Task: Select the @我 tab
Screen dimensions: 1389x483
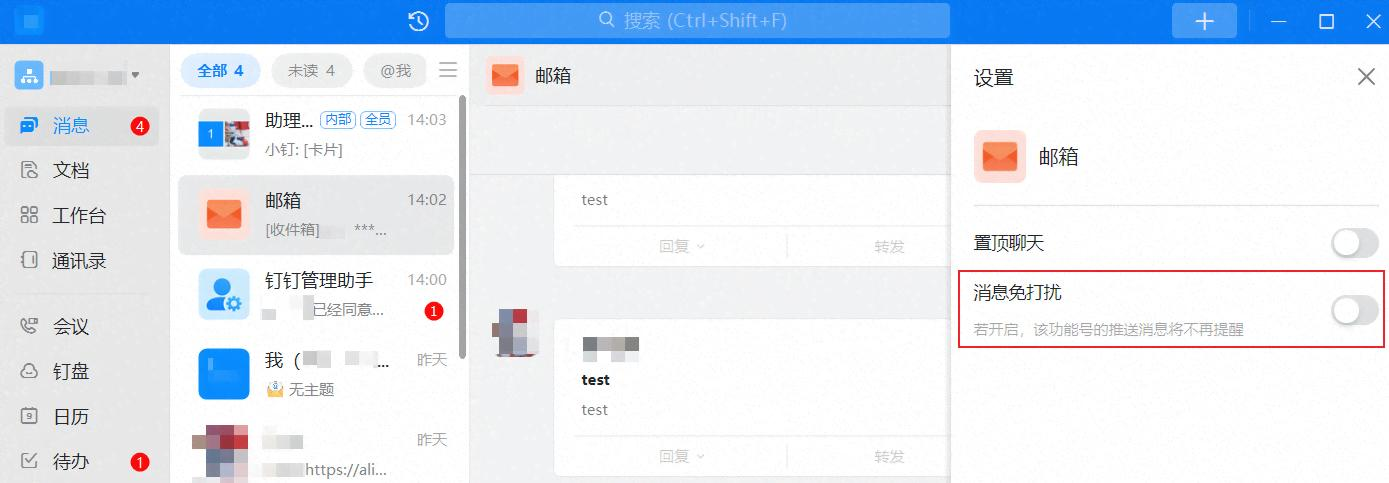Action: [x=395, y=71]
